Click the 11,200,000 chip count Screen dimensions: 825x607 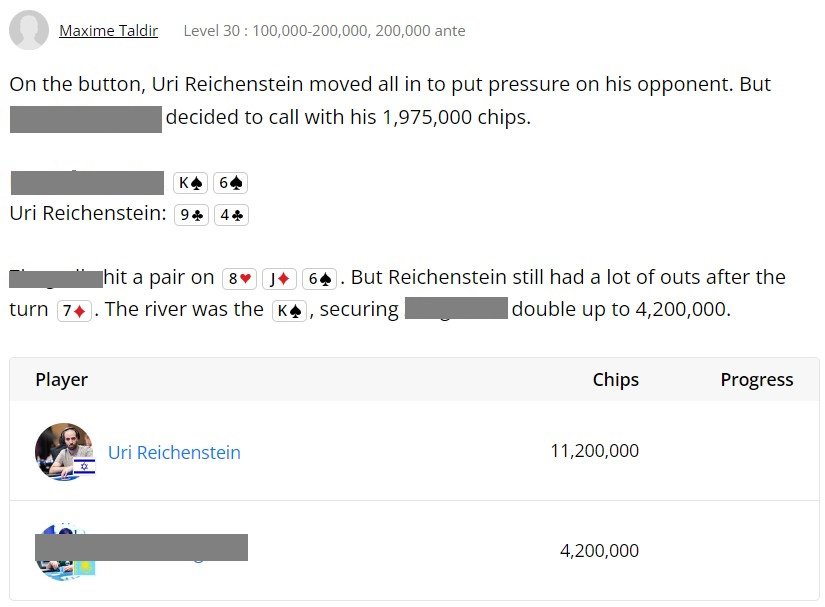point(594,451)
